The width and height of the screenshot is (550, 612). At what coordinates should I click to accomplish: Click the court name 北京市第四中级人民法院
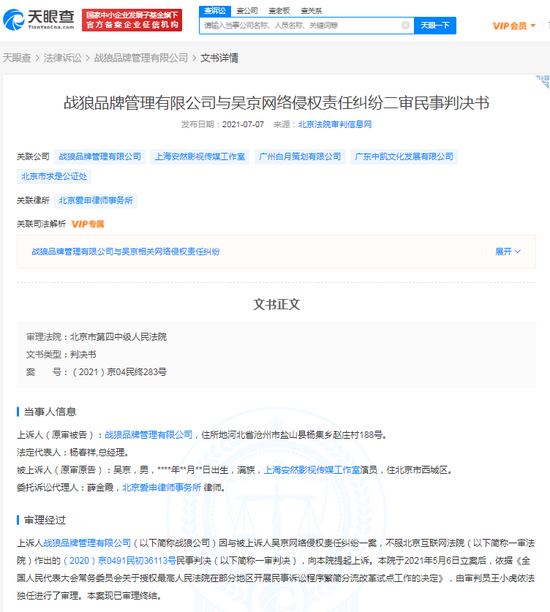(118, 337)
